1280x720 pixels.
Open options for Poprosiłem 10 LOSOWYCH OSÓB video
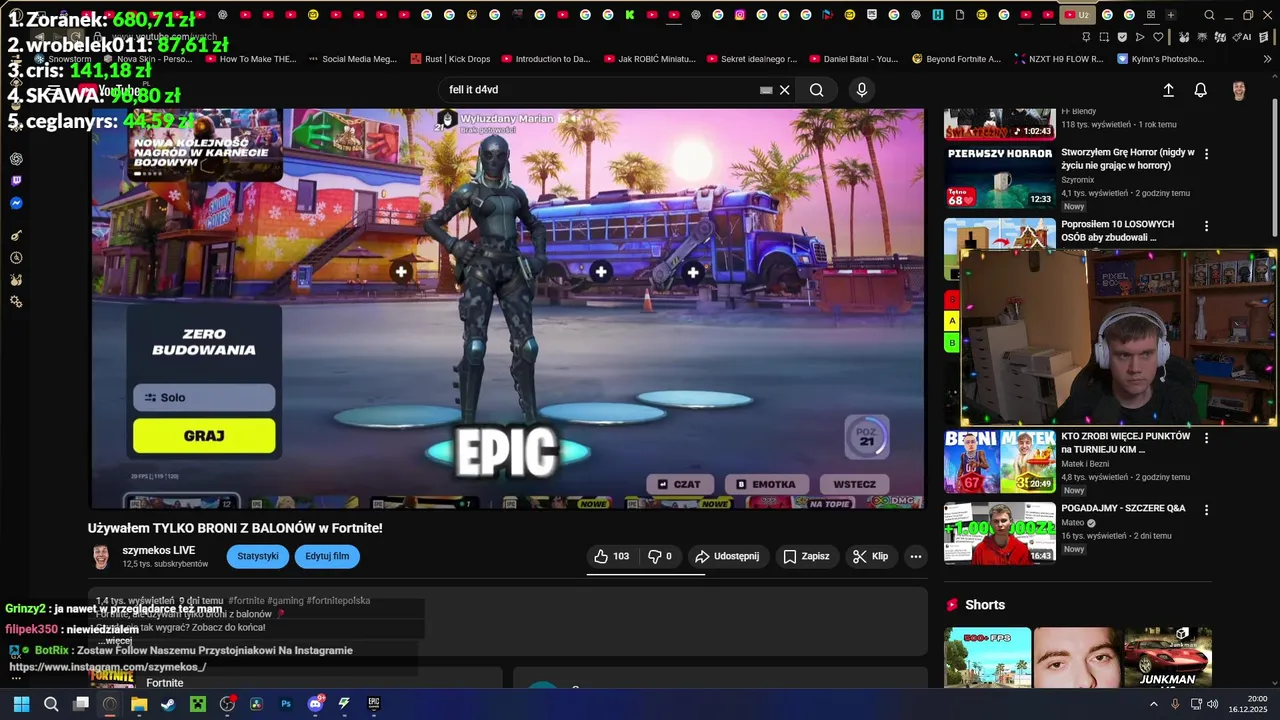coord(1206,226)
